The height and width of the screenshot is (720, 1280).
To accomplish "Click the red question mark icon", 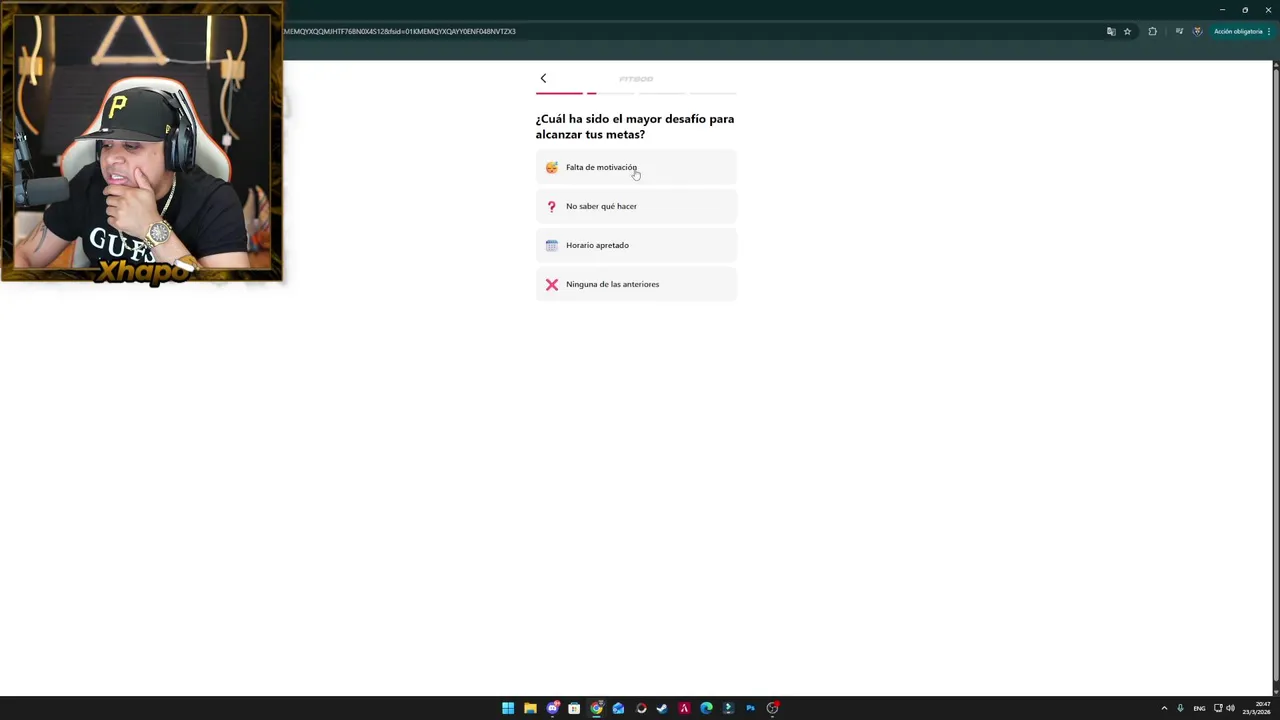I will coord(551,206).
